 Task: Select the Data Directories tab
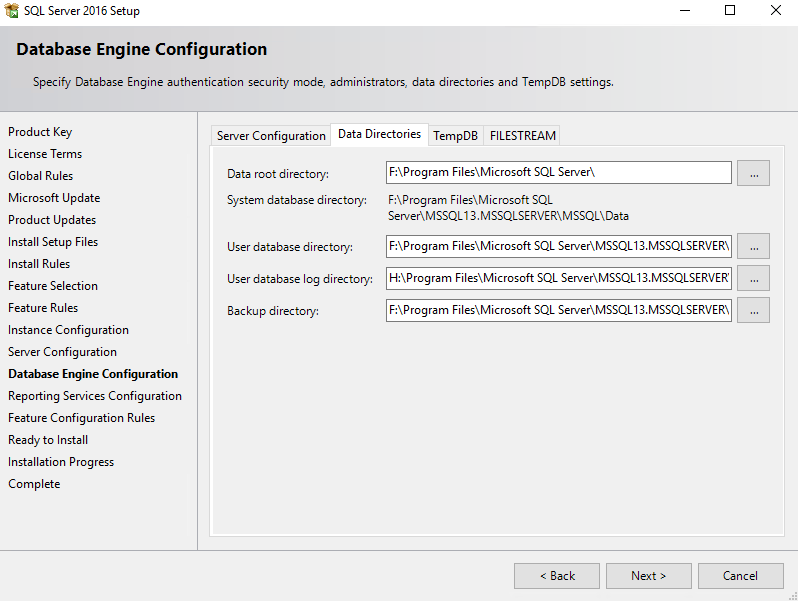379,134
